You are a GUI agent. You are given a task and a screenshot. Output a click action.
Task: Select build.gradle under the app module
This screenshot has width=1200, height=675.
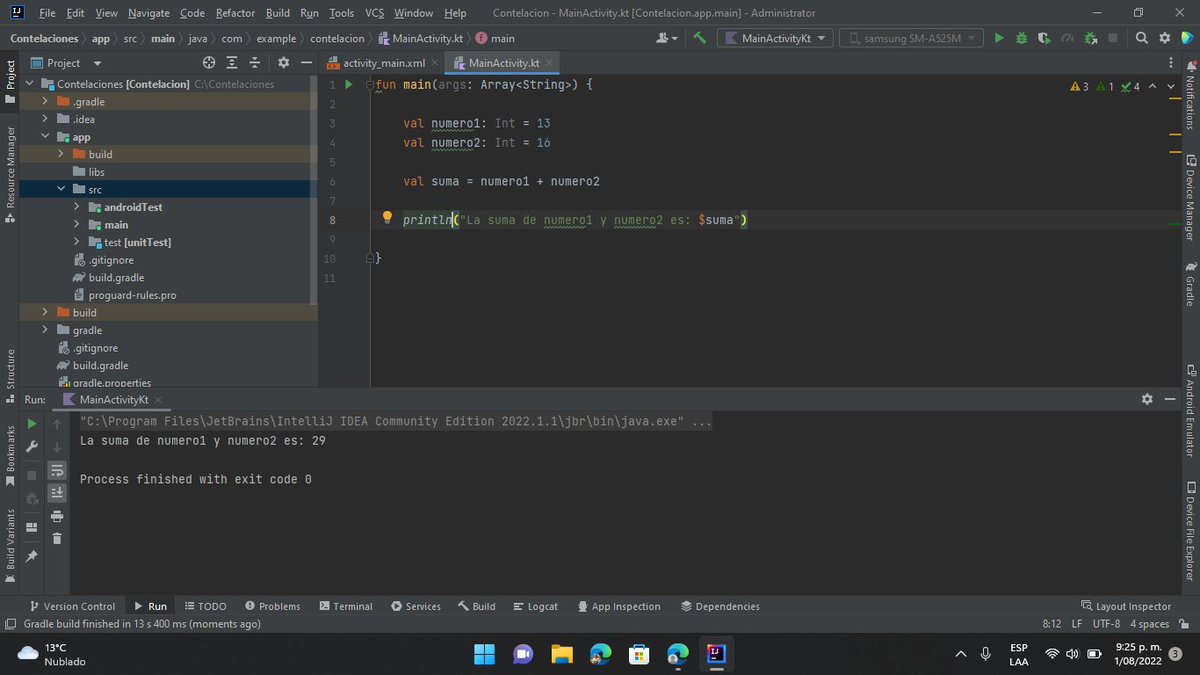[116, 277]
